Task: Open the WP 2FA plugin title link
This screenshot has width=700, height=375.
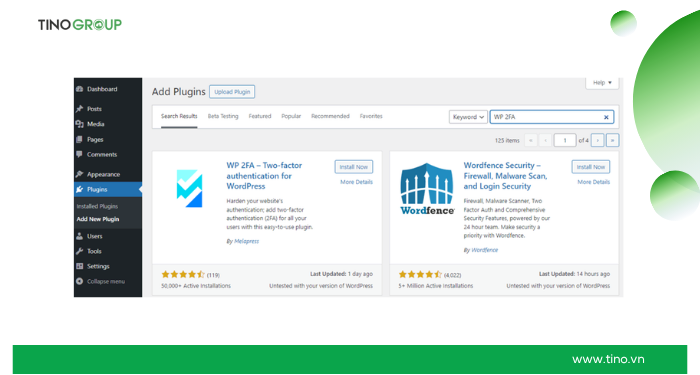Action: point(264,176)
